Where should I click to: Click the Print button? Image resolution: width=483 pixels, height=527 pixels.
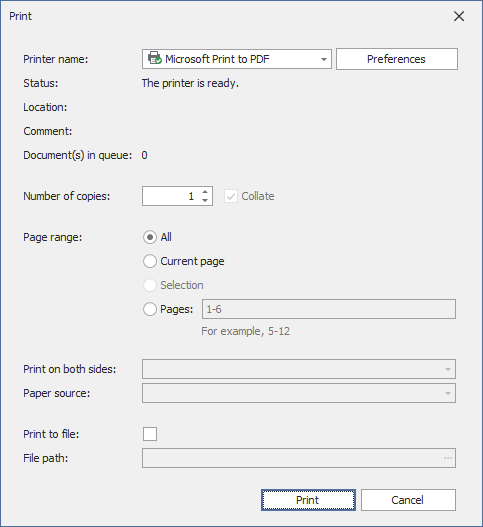tap(308, 500)
